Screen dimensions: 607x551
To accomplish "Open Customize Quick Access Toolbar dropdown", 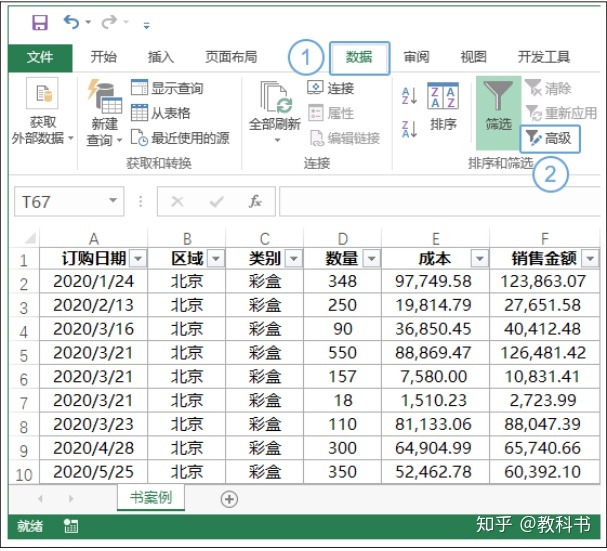I will (146, 26).
